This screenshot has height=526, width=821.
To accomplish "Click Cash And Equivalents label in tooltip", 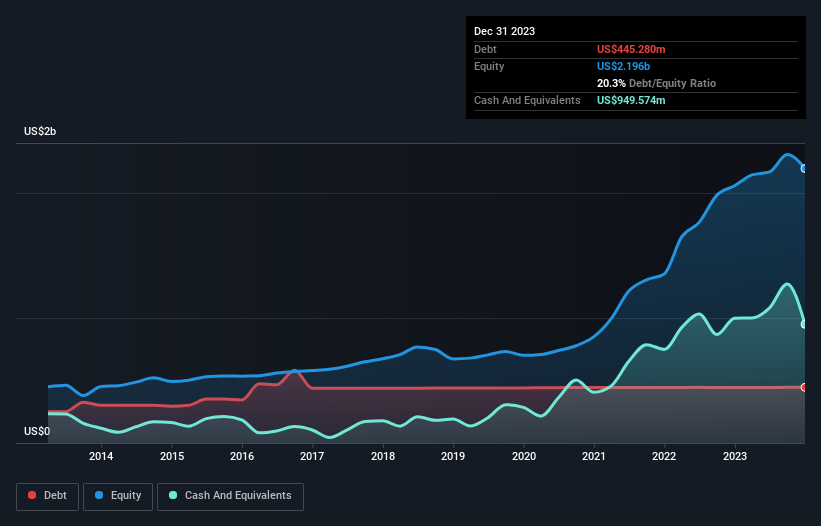I will [x=527, y=100].
